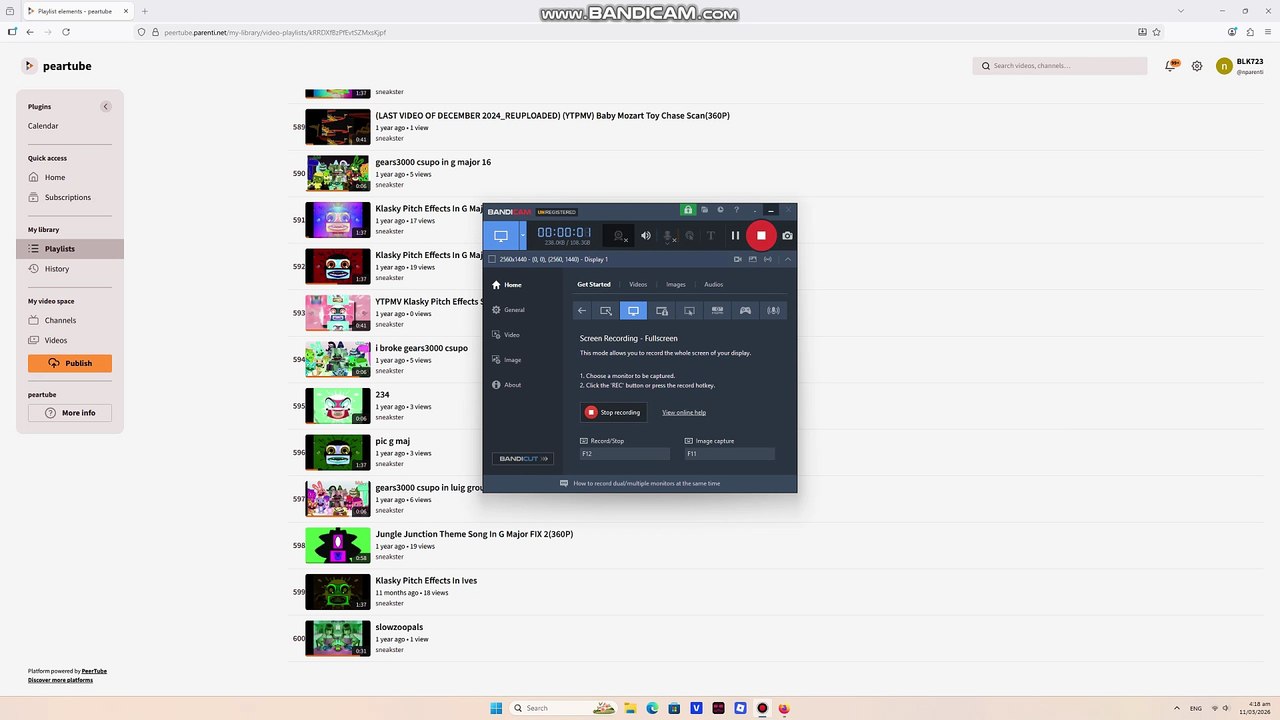Open the Jungle Junction Theme Song video title
1280x720 pixels.
pos(474,534)
